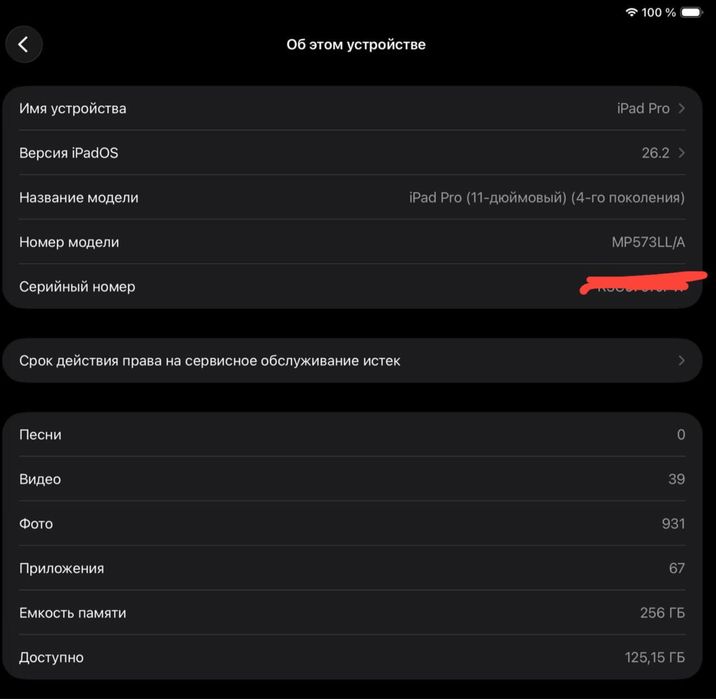Tap the Wi-Fi status icon

[631, 12]
